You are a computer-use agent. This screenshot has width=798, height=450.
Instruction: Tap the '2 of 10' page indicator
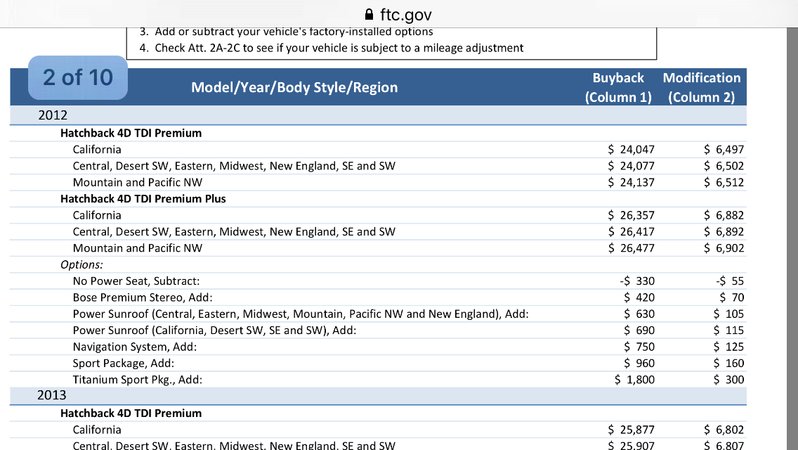78,77
